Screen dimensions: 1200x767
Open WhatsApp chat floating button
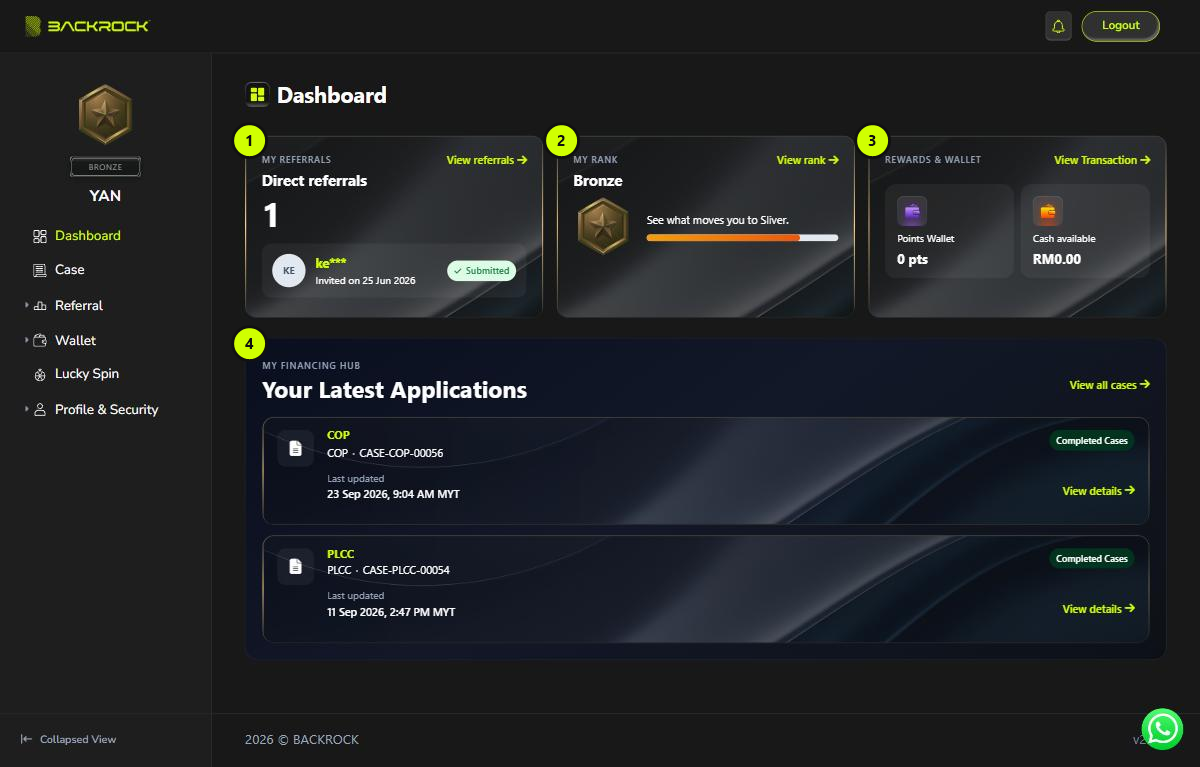pos(1163,729)
